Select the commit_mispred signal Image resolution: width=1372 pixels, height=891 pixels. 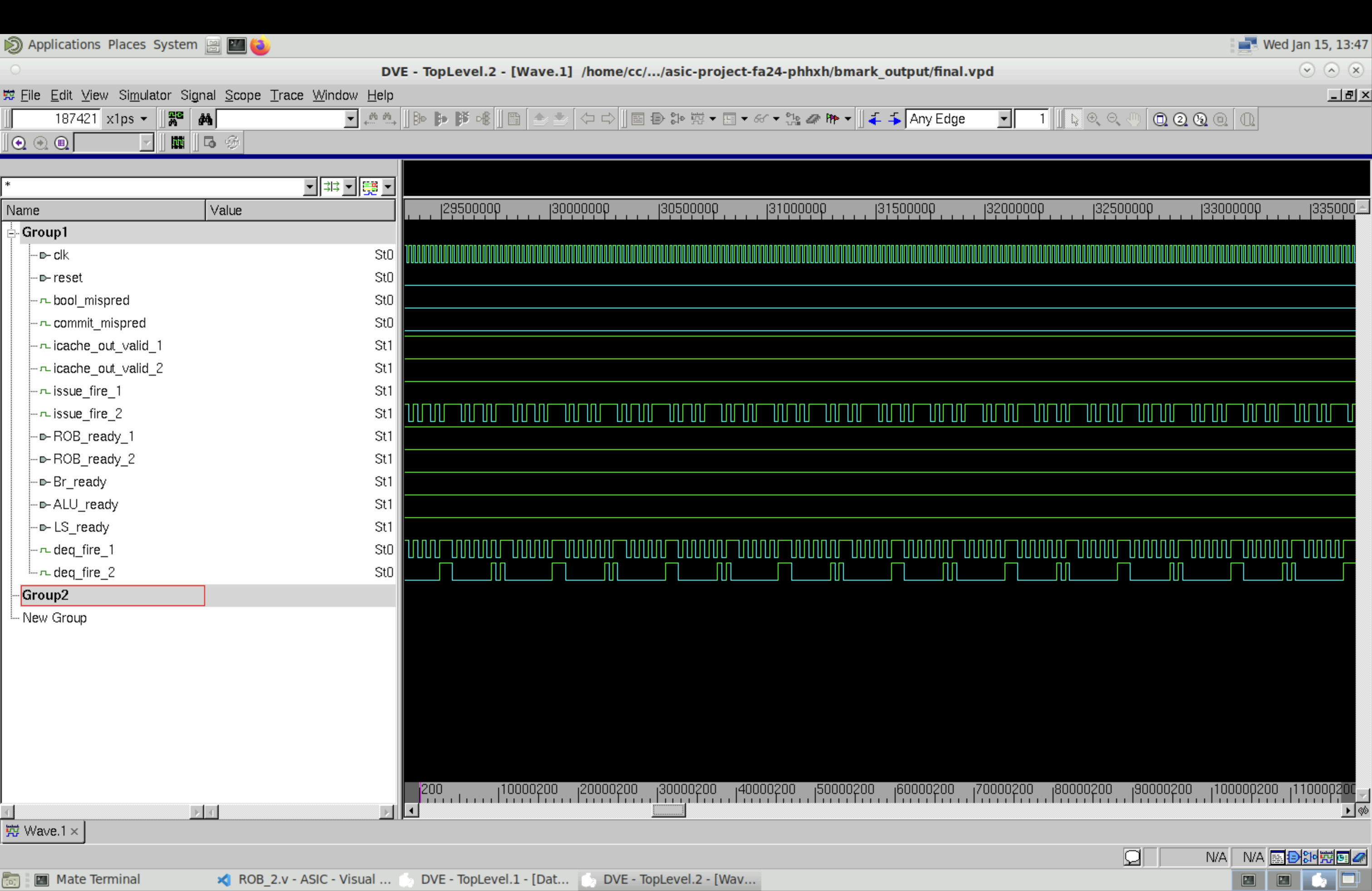[x=99, y=323]
